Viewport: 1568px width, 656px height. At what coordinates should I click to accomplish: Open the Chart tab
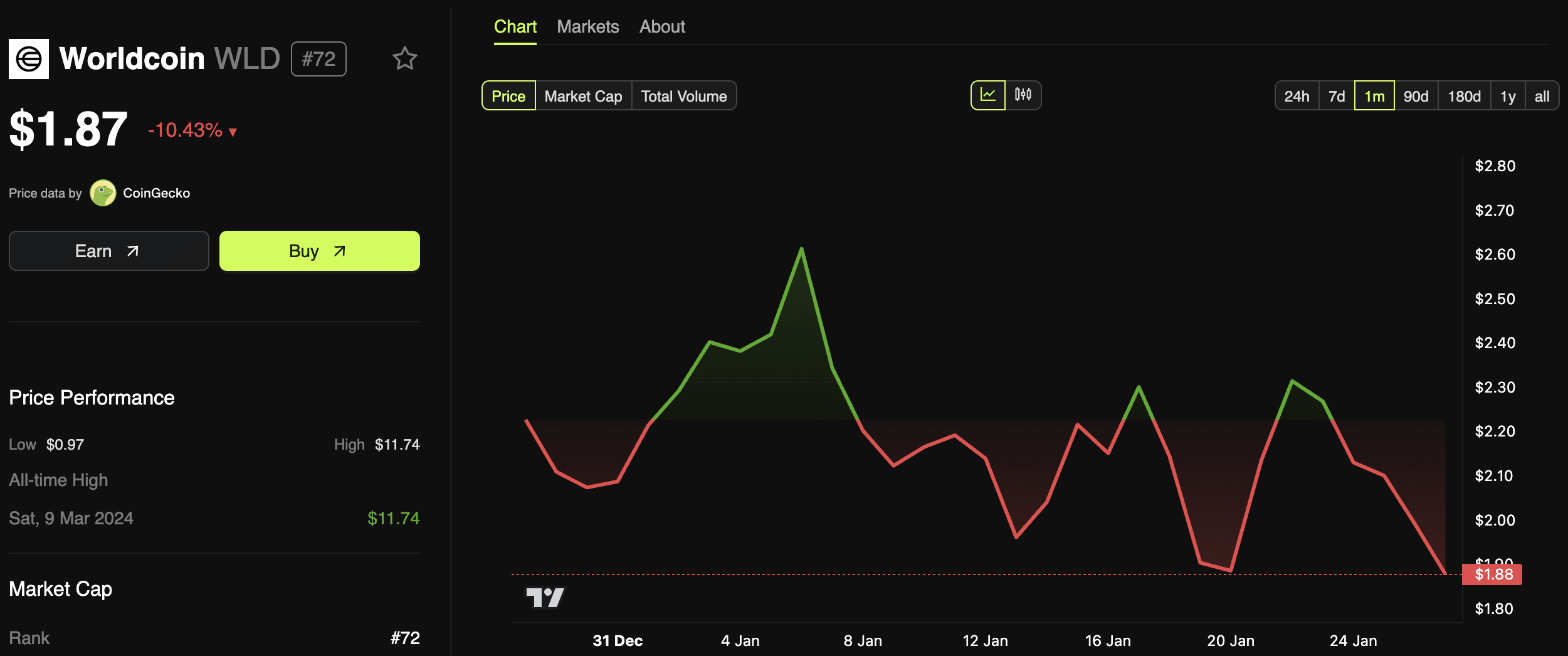coord(515,27)
